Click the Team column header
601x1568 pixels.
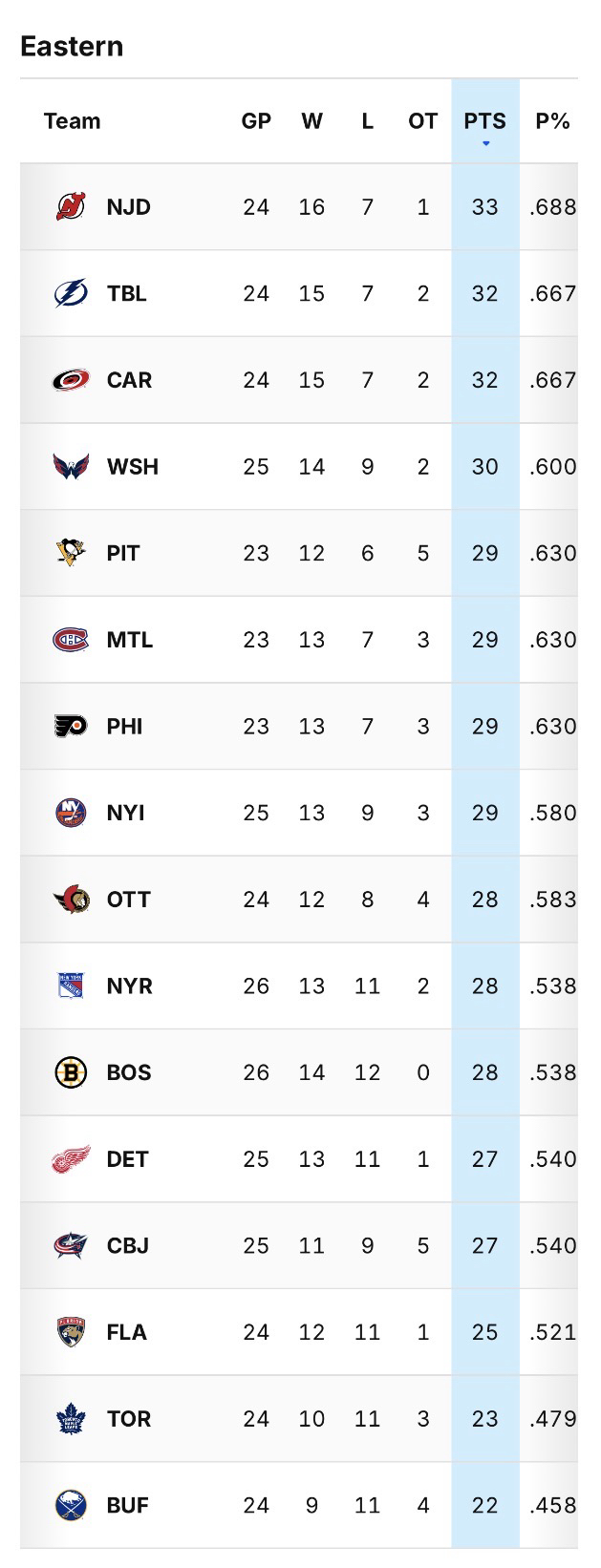[72, 121]
